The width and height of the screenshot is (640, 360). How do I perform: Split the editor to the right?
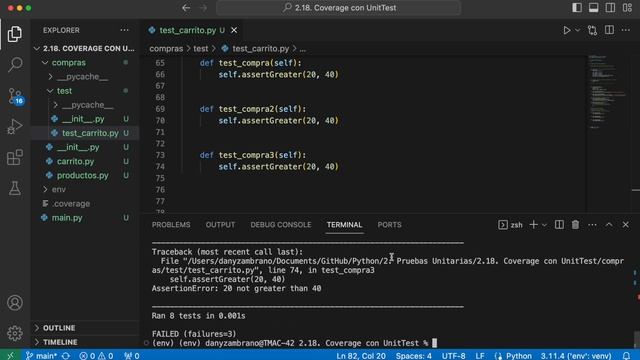tap(609, 30)
